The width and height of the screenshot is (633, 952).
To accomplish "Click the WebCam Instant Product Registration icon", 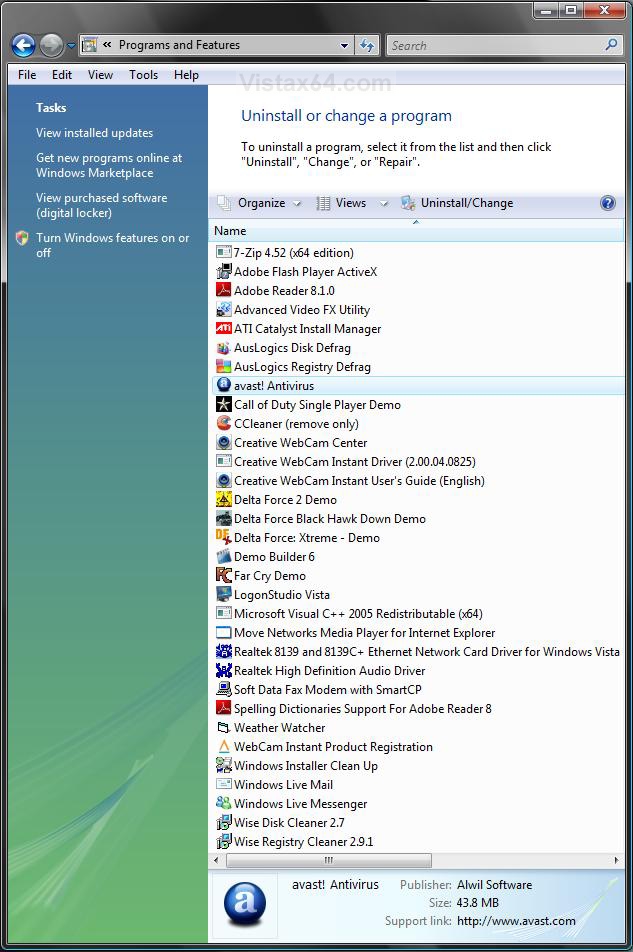I will pos(223,746).
